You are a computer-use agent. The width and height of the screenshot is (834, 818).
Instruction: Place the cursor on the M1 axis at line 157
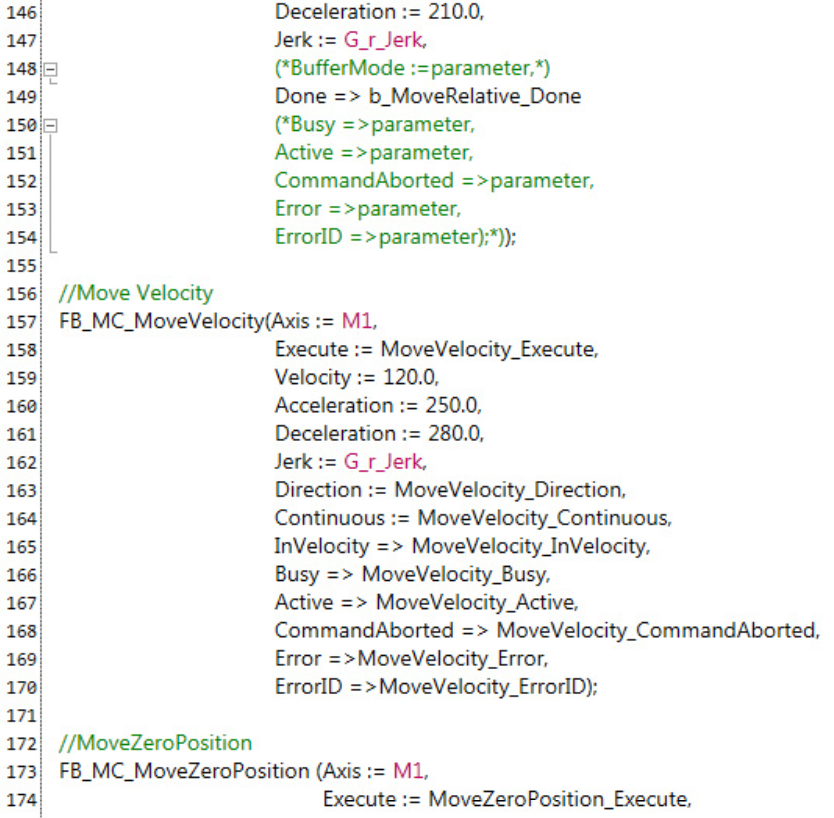pos(357,321)
